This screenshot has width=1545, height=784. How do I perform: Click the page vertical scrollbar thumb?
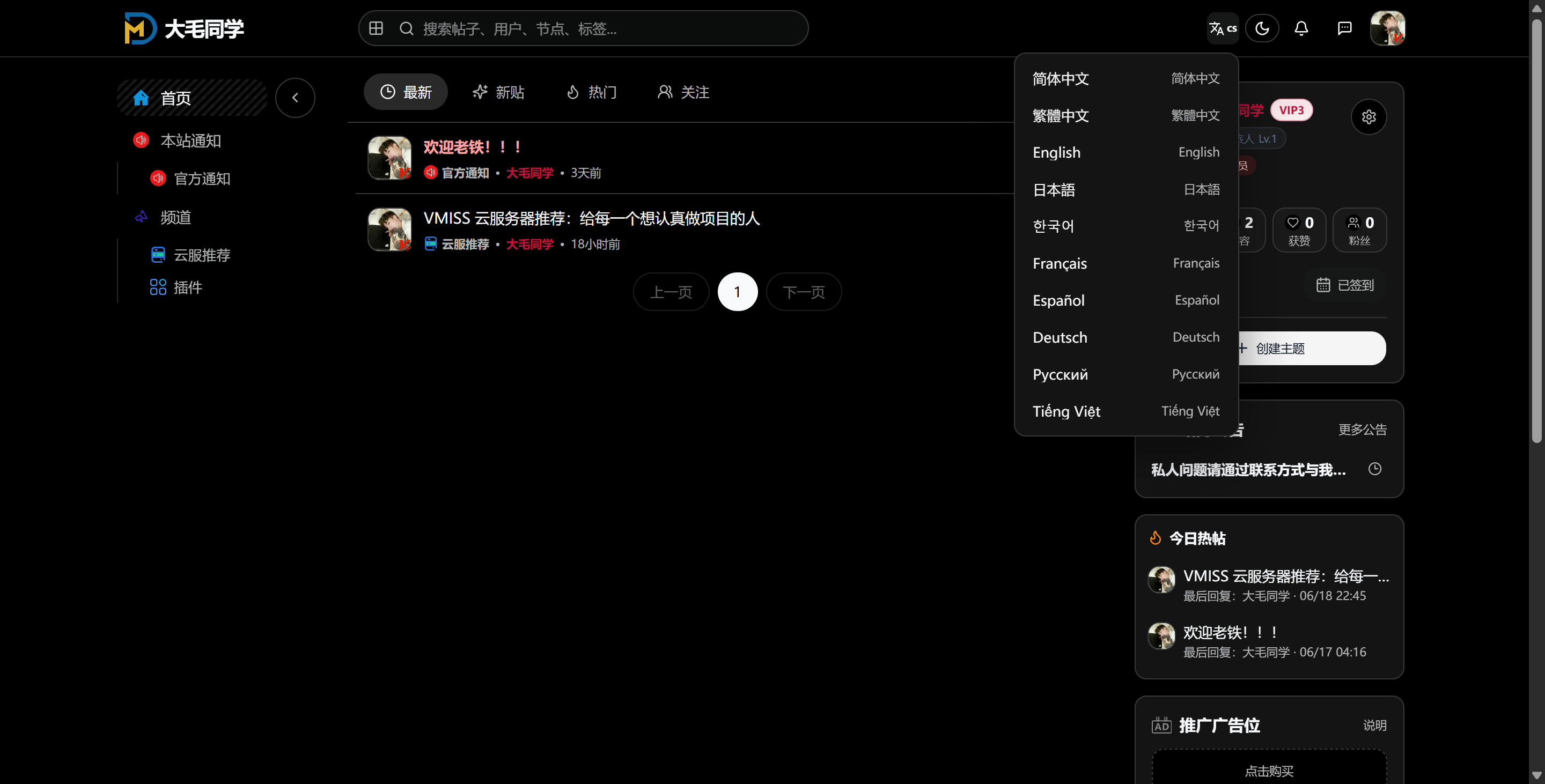click(x=1536, y=231)
